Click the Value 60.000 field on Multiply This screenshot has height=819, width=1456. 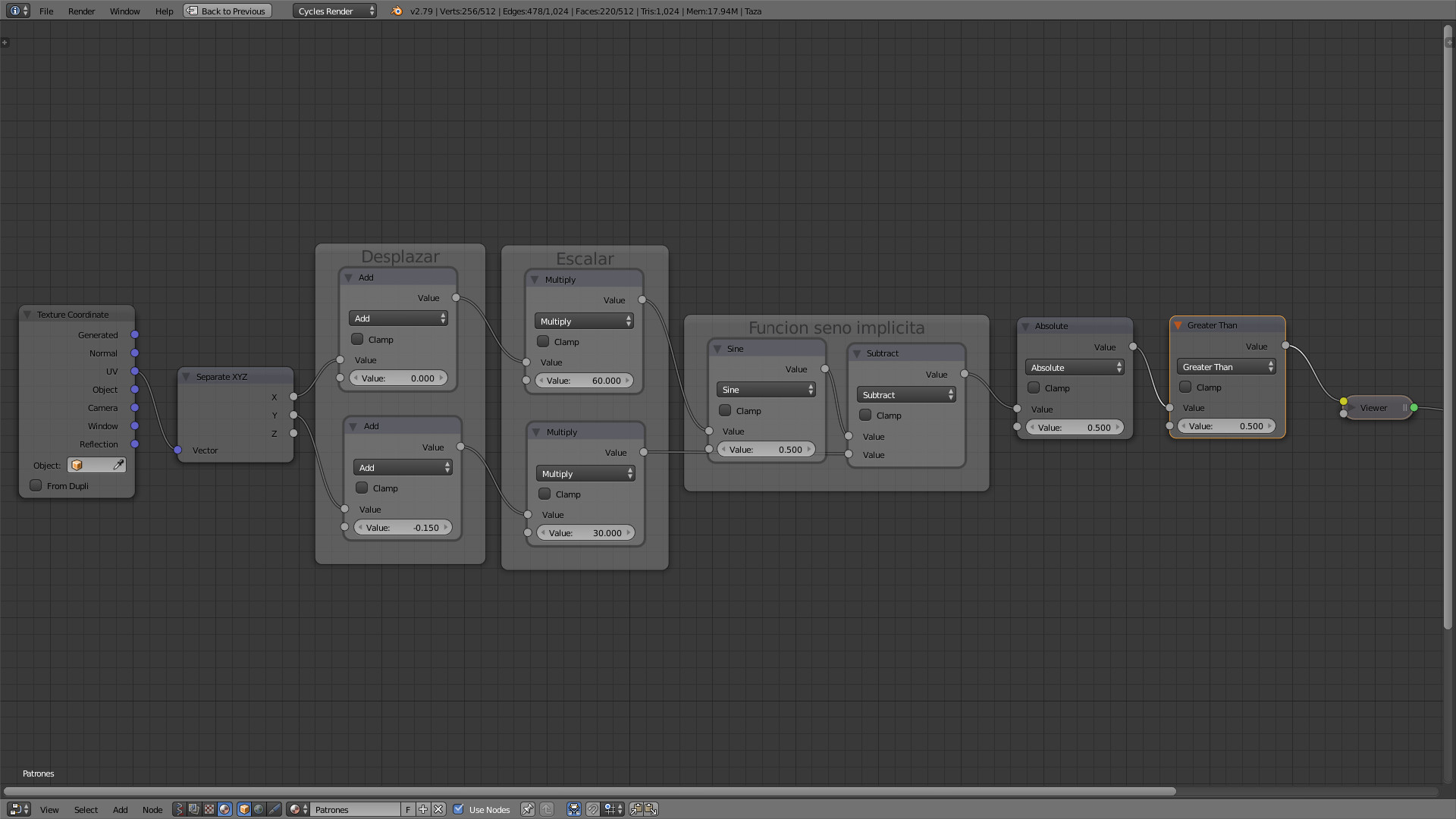pyautogui.click(x=584, y=381)
